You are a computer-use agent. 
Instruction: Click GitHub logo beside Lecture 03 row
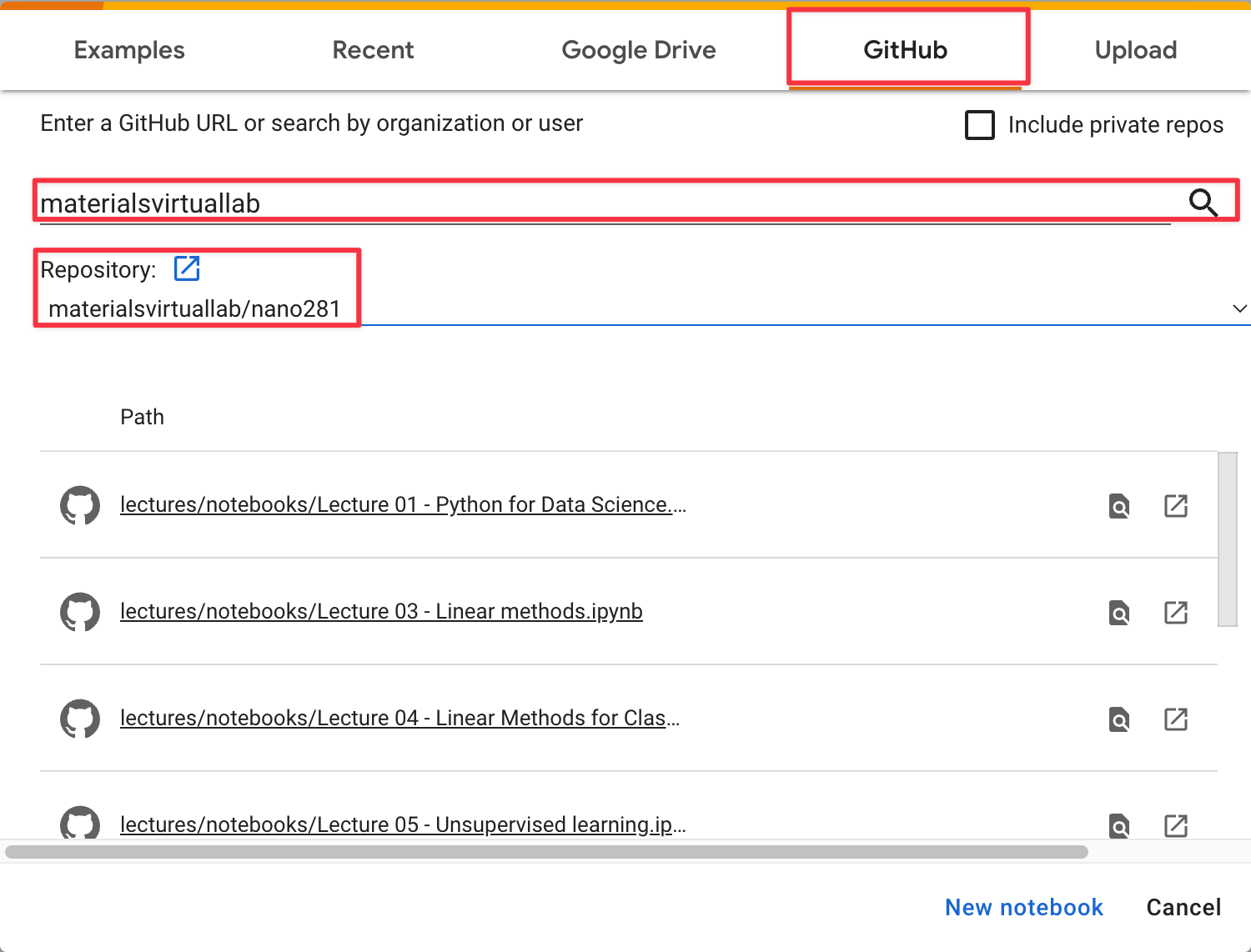pos(80,612)
